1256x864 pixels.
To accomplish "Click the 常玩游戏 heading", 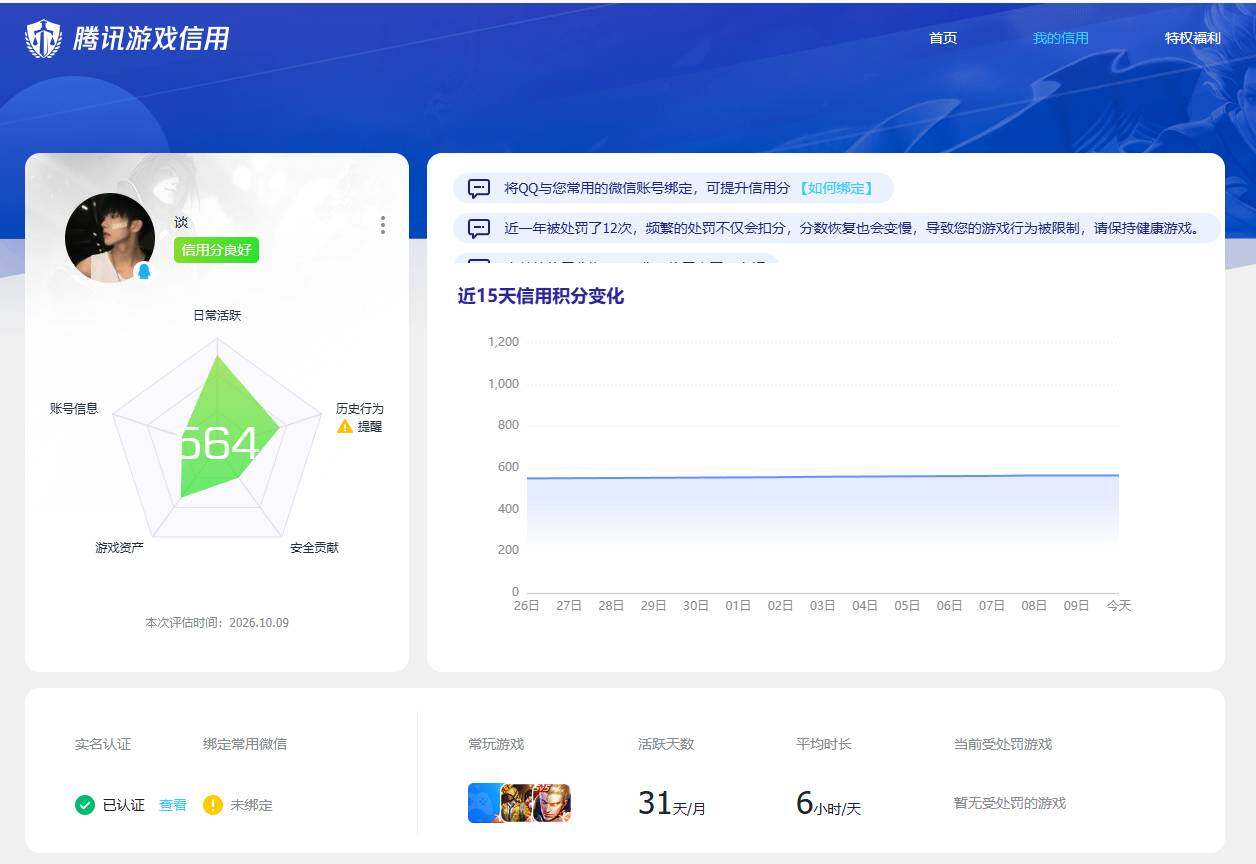I will click(496, 744).
